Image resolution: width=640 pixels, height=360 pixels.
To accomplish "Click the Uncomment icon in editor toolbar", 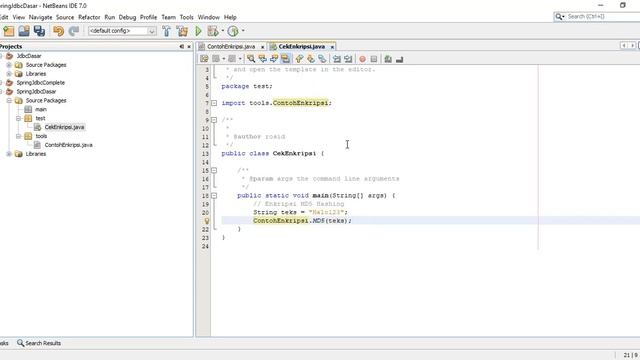I will pos(399,59).
